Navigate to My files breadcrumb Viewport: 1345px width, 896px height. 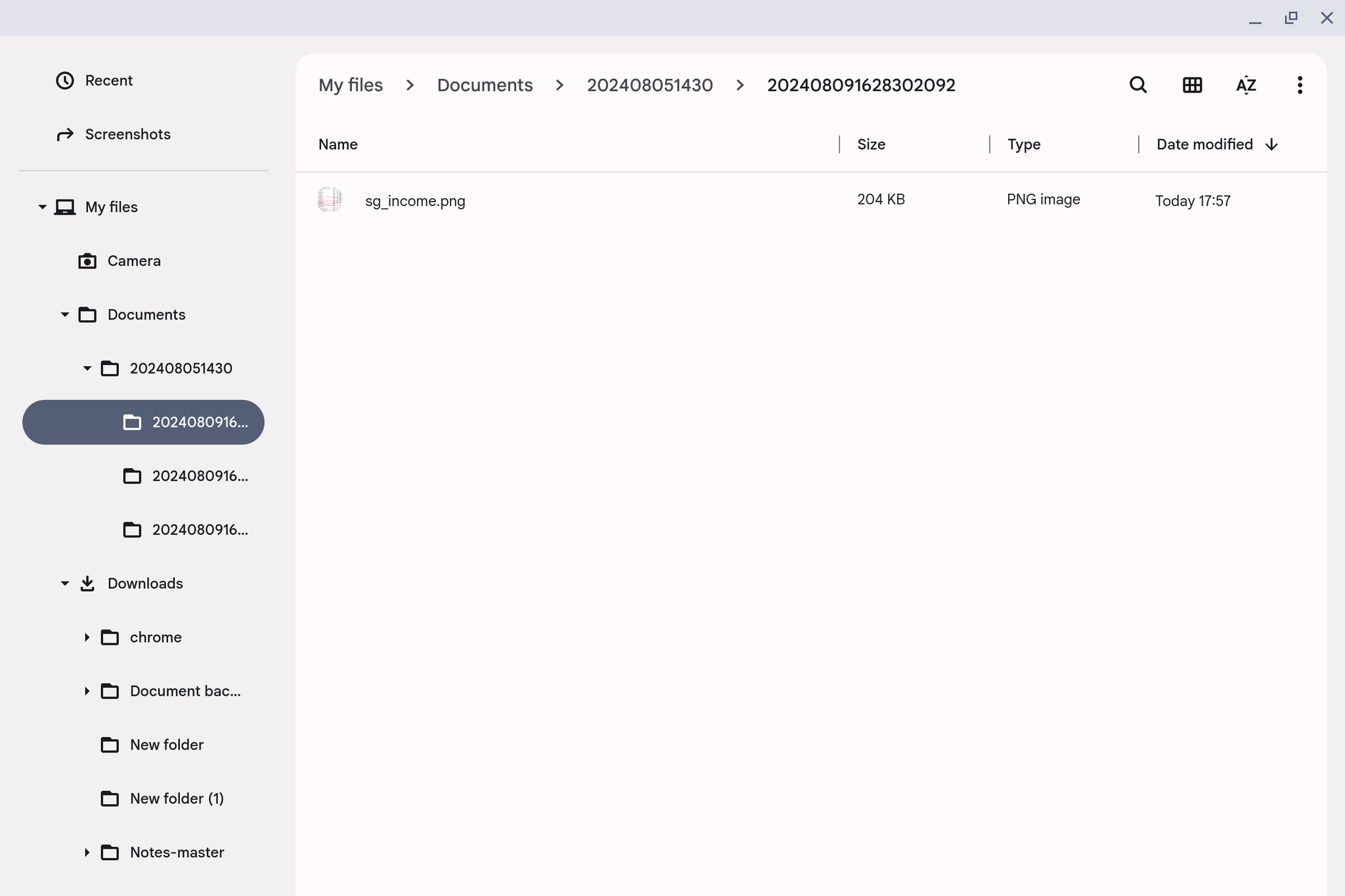(350, 85)
